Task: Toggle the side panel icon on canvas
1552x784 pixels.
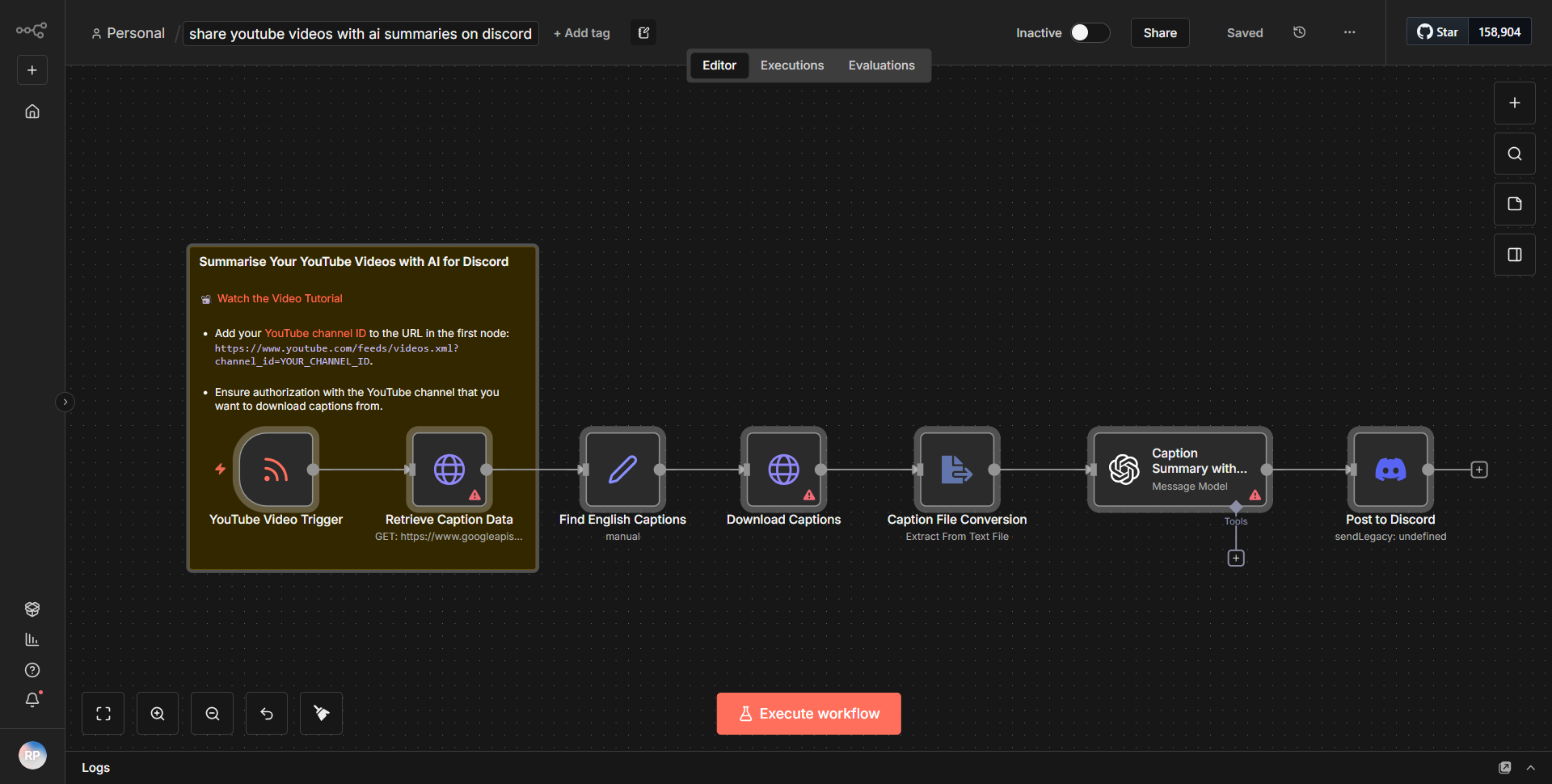Action: tap(1515, 255)
